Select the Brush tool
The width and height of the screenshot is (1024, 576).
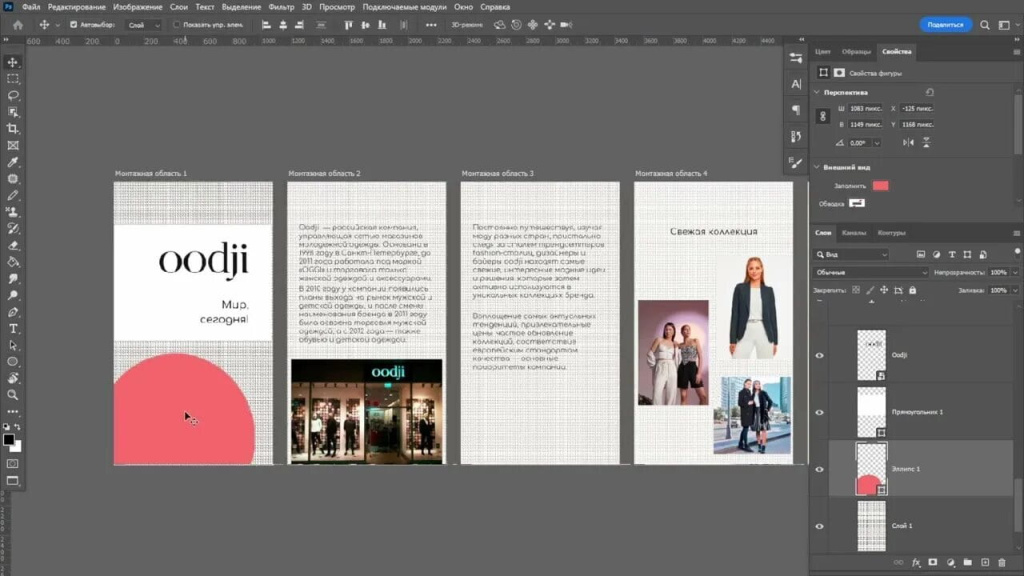pos(12,195)
